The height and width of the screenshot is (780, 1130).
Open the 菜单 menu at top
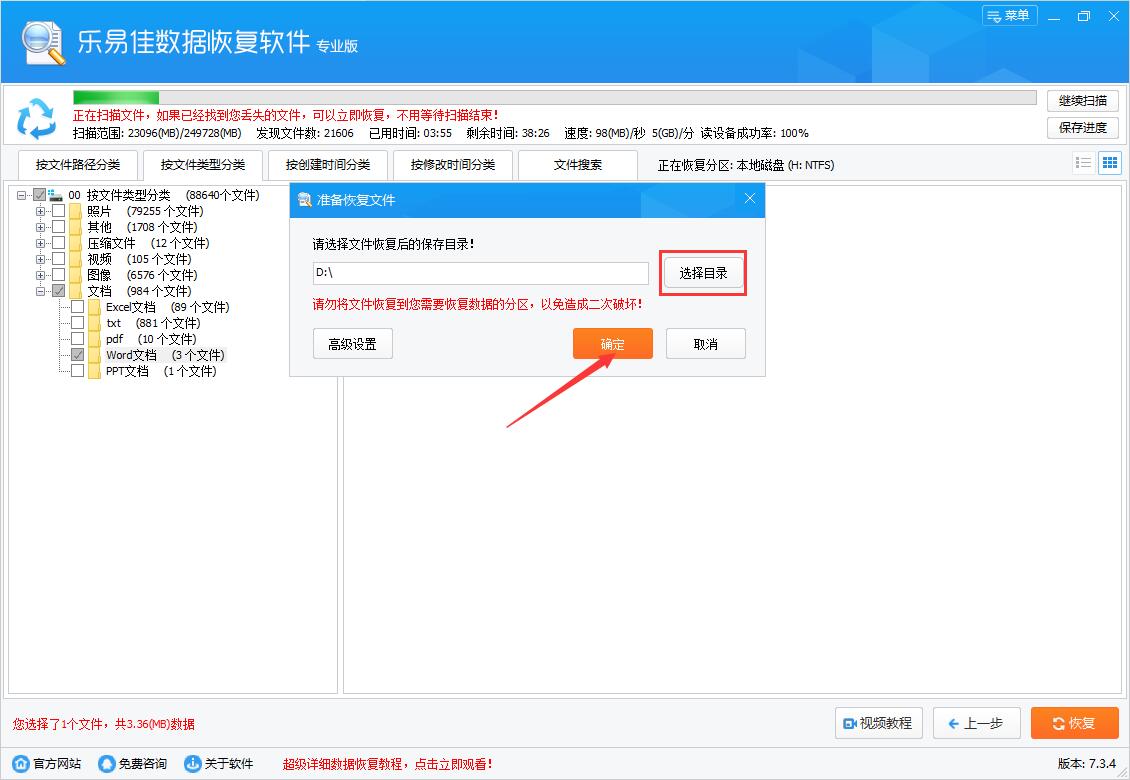1009,16
